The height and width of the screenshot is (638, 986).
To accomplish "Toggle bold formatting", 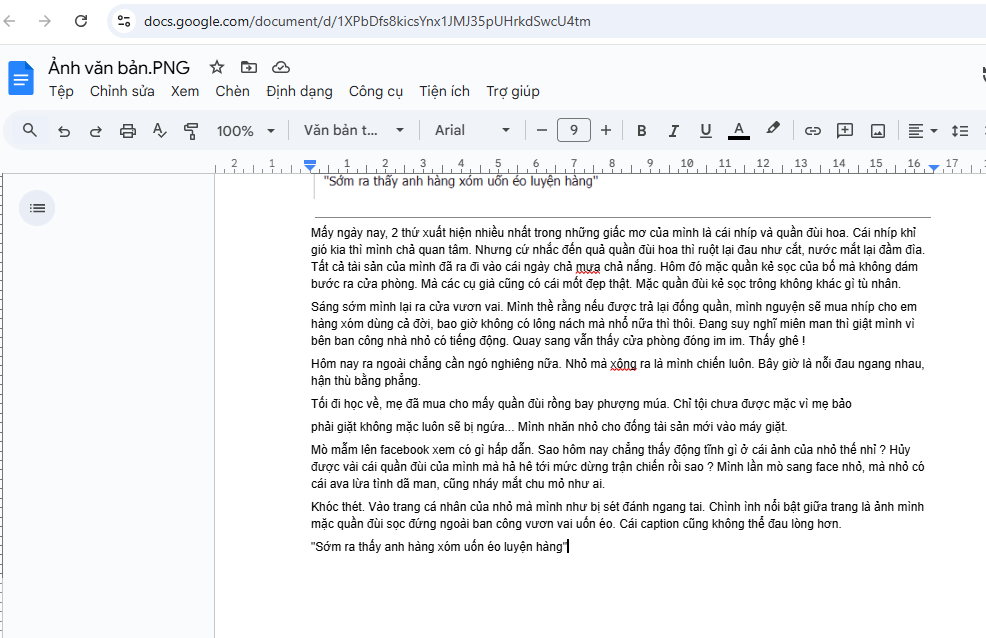I will tap(642, 131).
